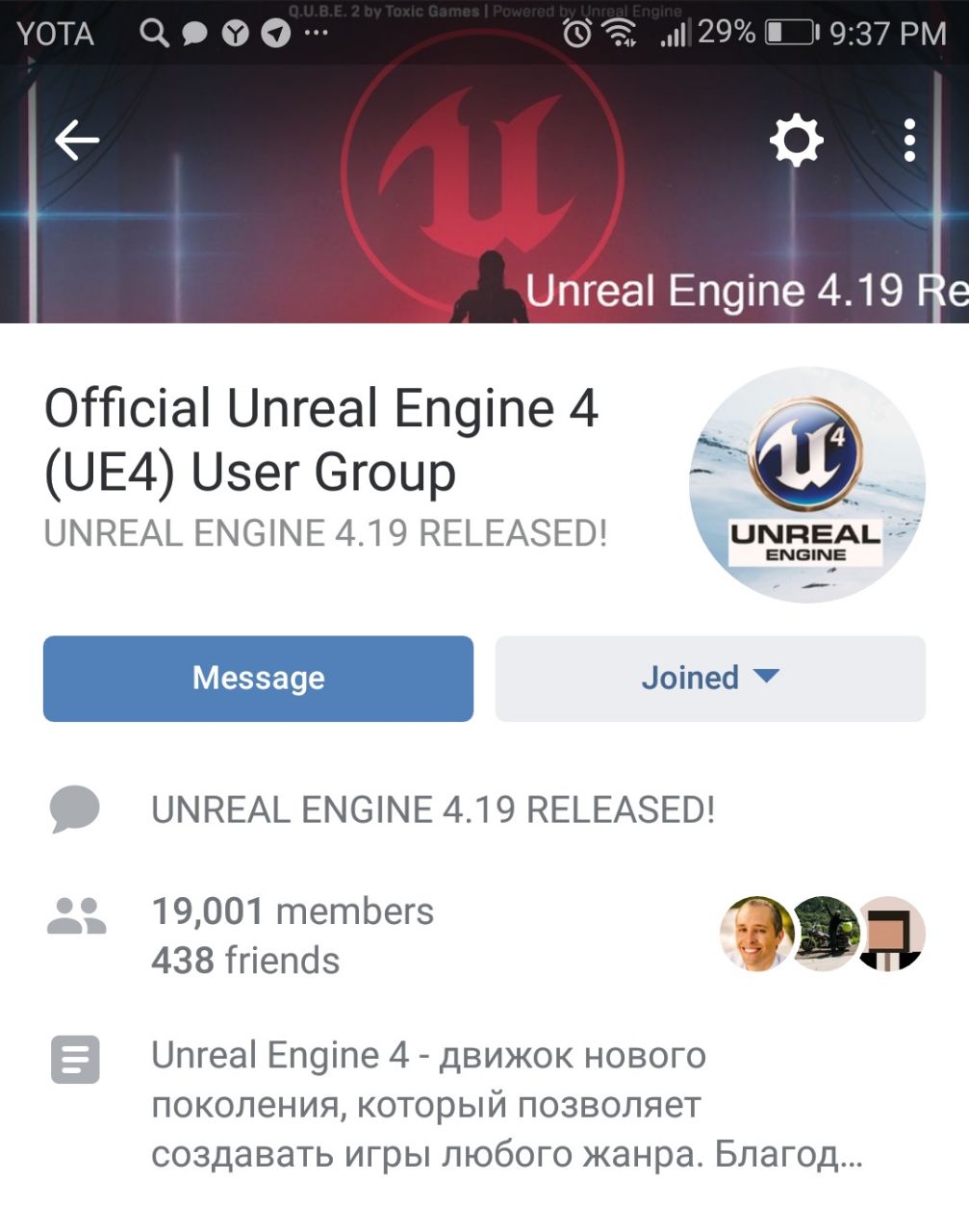Tap the battery indicator icon
The width and height of the screenshot is (969, 1232).
(x=791, y=34)
